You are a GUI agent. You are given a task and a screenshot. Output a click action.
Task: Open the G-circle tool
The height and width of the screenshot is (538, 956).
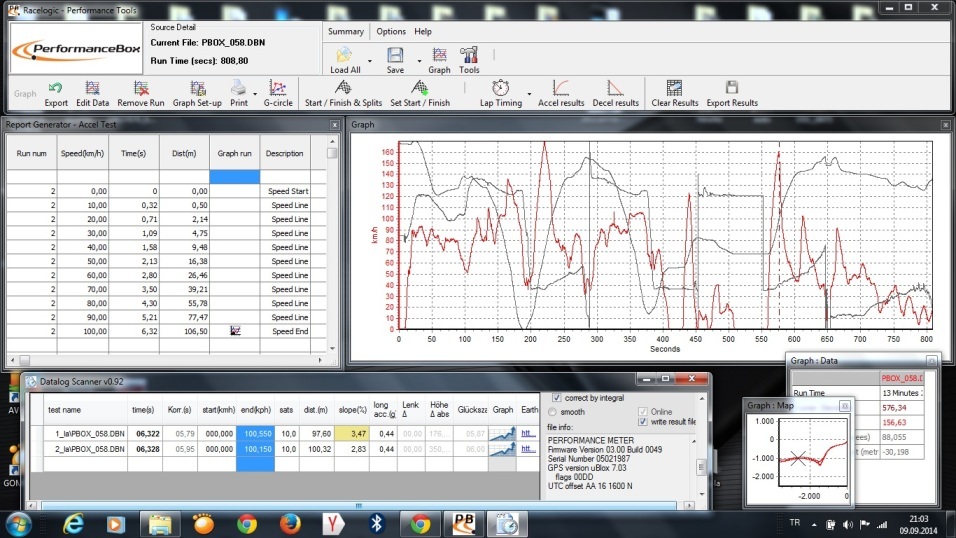tap(277, 89)
